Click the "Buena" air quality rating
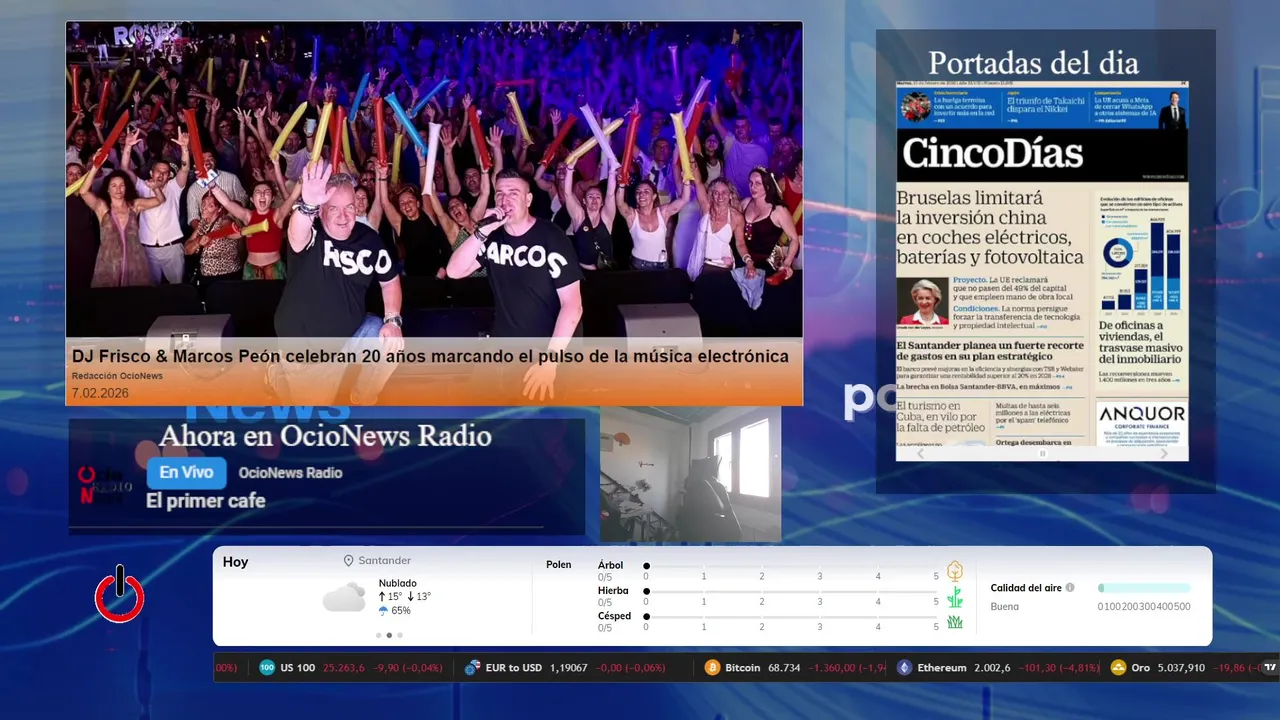Image resolution: width=1280 pixels, height=720 pixels. (x=1005, y=606)
